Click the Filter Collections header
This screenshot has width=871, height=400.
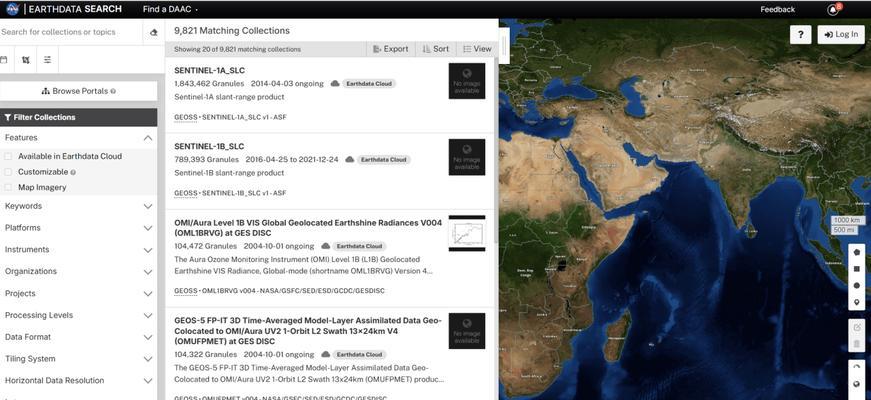coord(78,117)
